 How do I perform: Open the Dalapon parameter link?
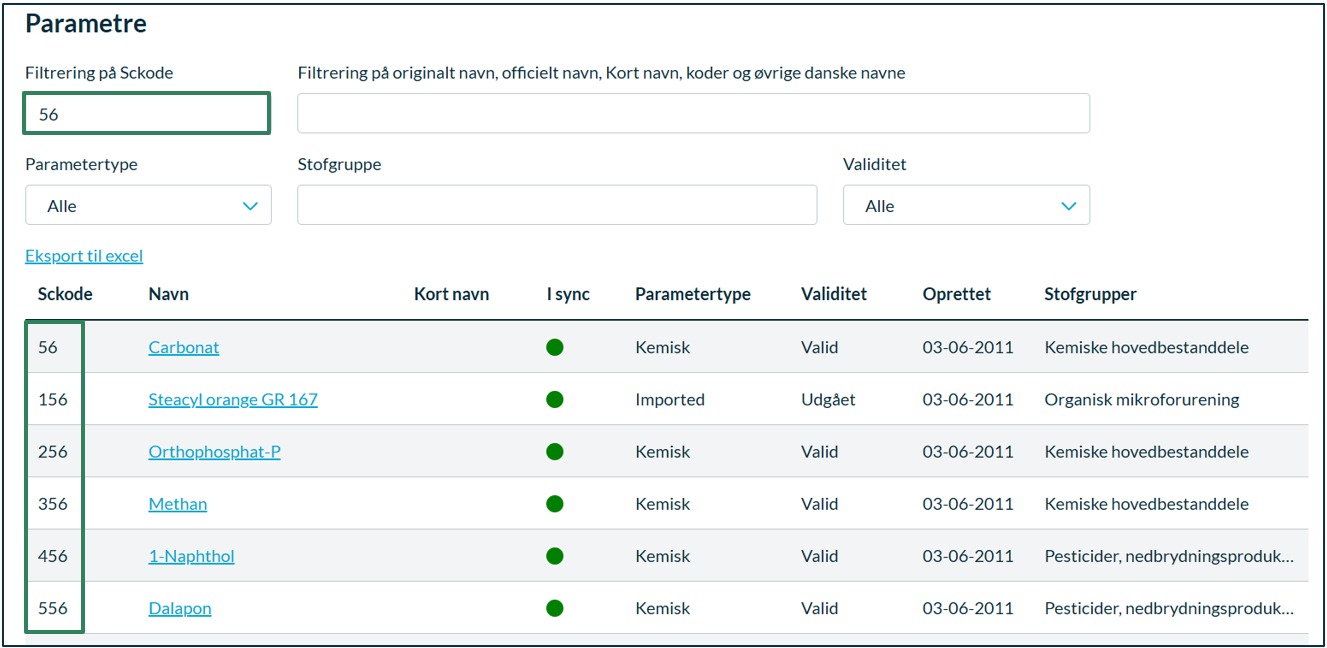pos(180,608)
